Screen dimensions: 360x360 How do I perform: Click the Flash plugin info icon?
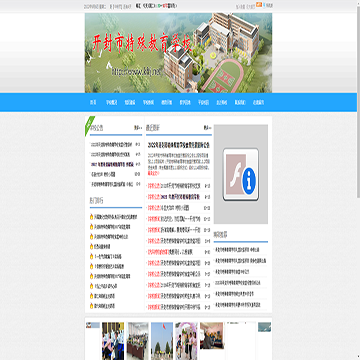click(x=241, y=174)
